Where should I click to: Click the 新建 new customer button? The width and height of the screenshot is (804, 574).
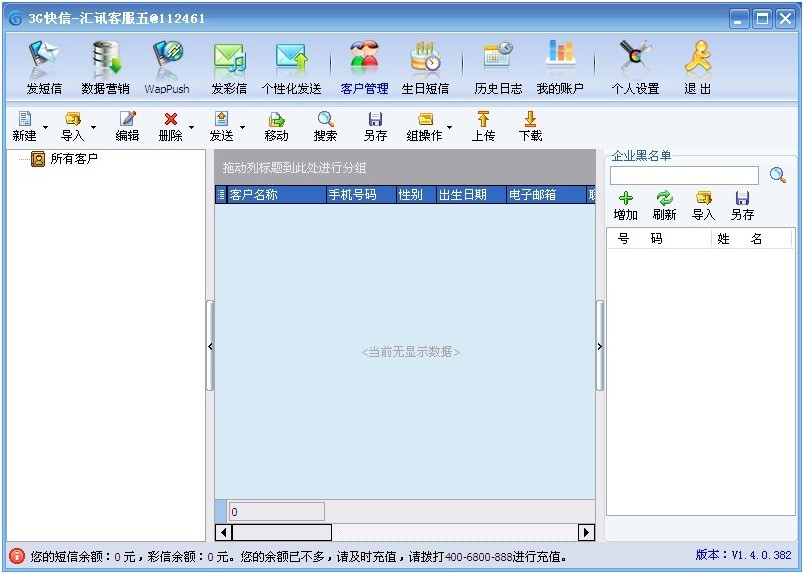click(25, 126)
